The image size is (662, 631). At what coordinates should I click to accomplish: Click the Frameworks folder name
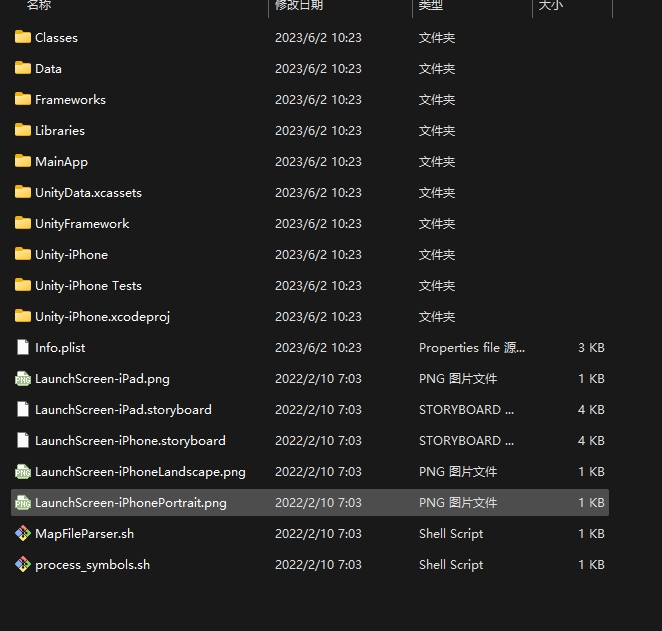(x=70, y=100)
